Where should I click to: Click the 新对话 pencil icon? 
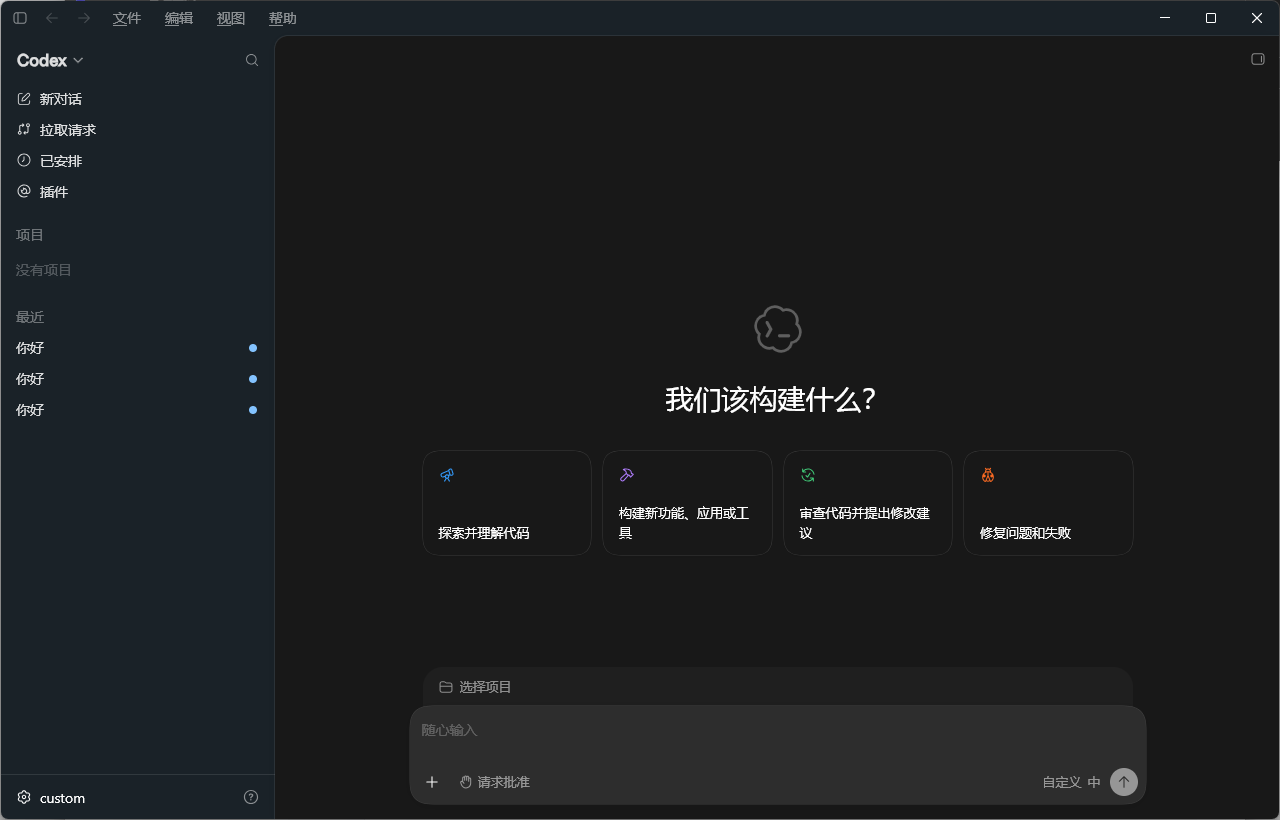click(24, 98)
